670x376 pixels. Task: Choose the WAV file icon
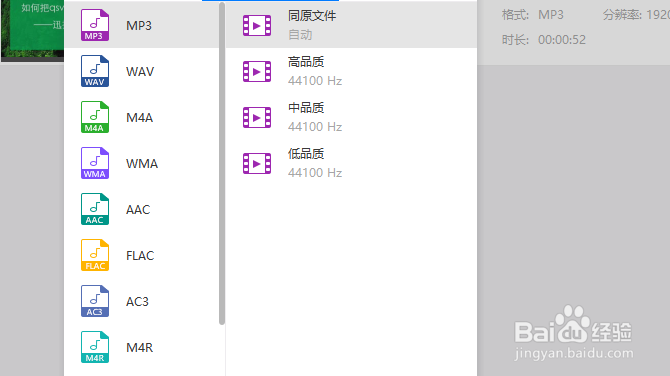point(95,71)
